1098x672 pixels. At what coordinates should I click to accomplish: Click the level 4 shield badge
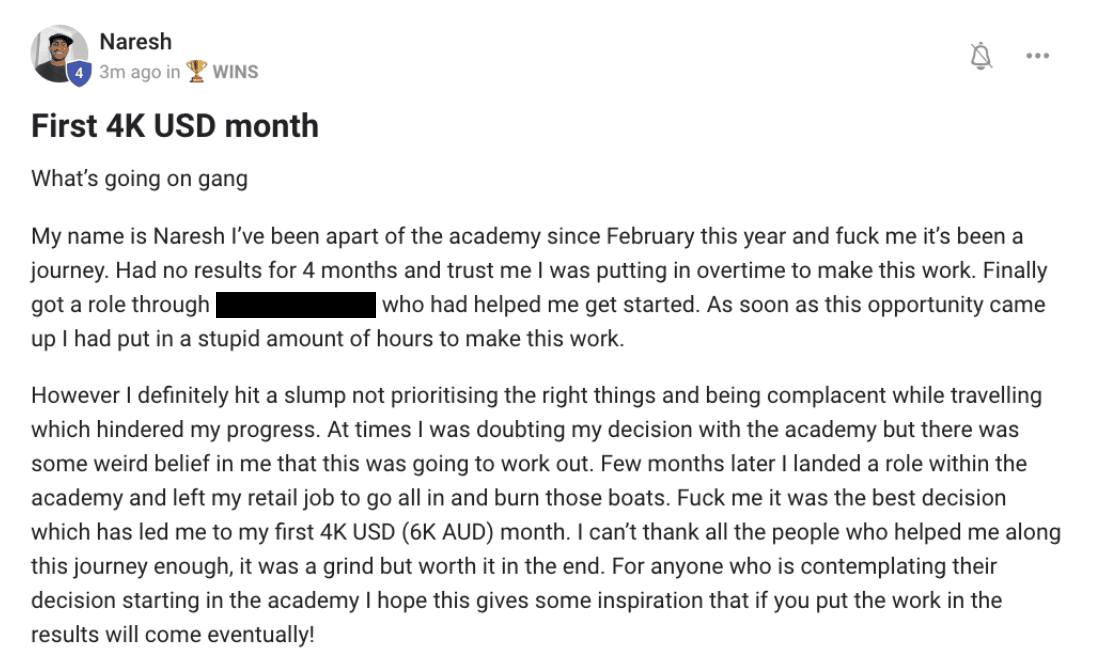click(79, 73)
